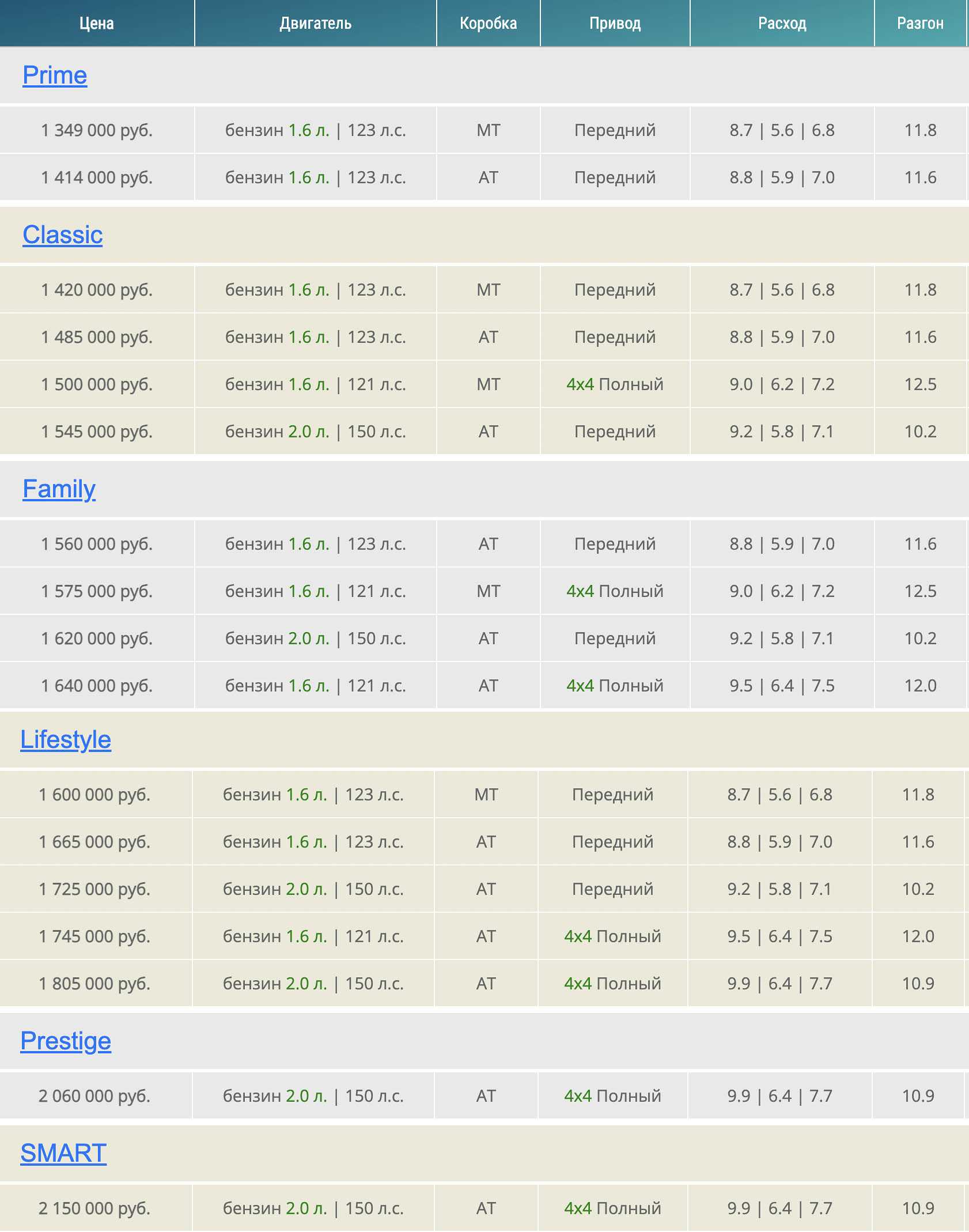Screen dimensions: 969x1232
Task: Click the 1 805 000 руб. price cell
Action: tap(94, 984)
